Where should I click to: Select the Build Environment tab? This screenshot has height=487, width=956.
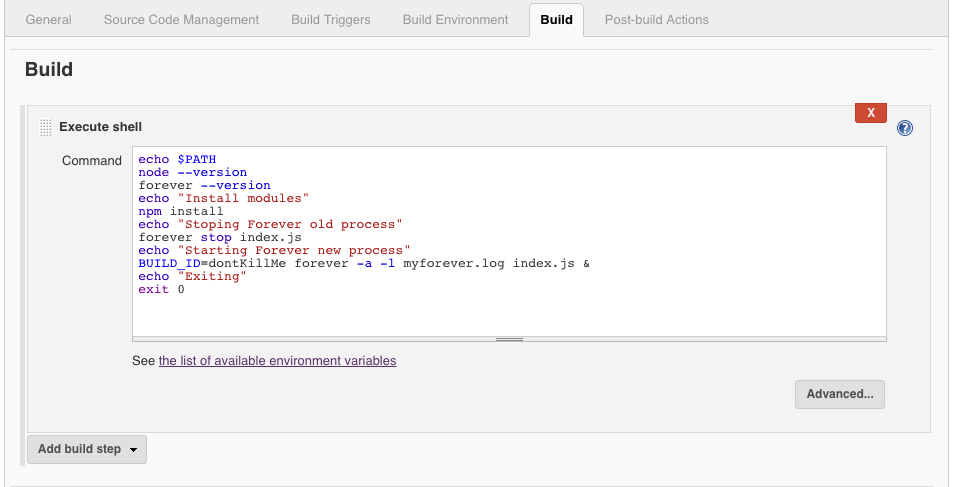click(455, 20)
